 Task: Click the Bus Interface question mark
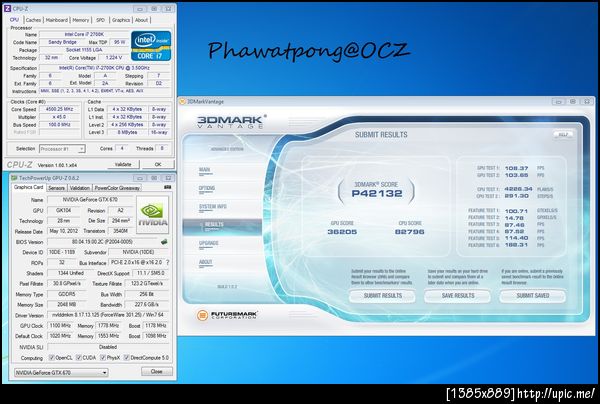tap(167, 263)
